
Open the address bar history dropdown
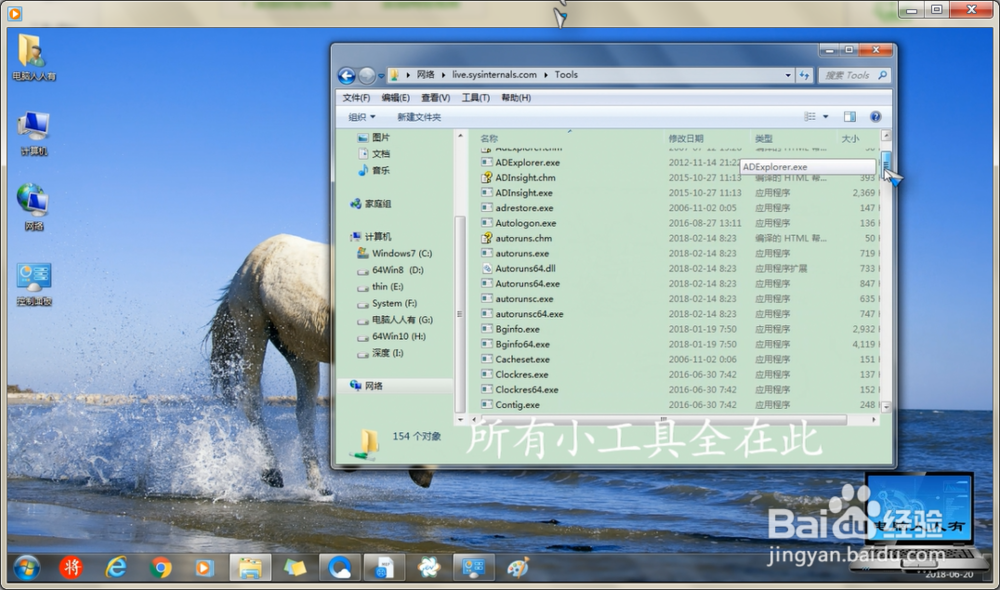pyautogui.click(x=788, y=75)
